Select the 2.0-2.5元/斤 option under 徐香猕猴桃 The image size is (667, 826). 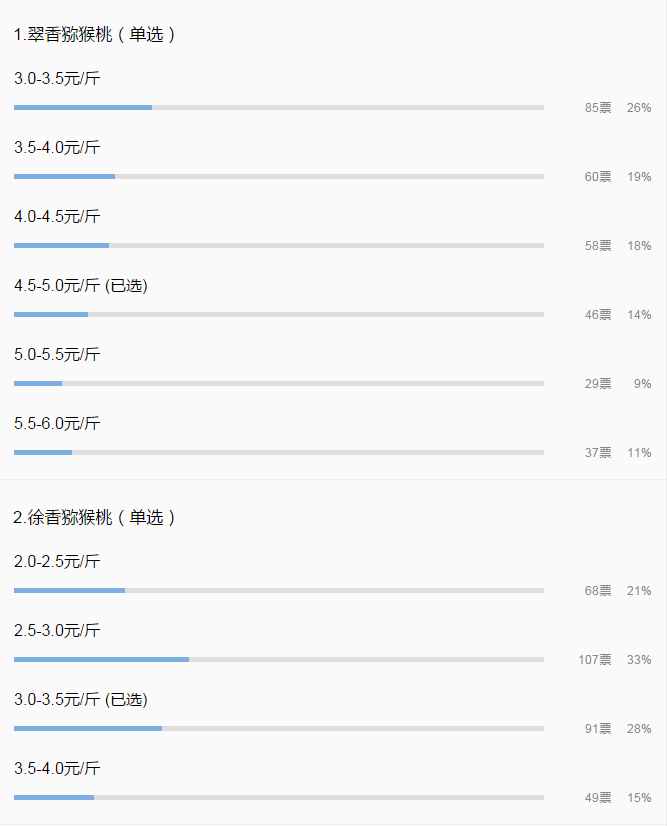point(57,561)
